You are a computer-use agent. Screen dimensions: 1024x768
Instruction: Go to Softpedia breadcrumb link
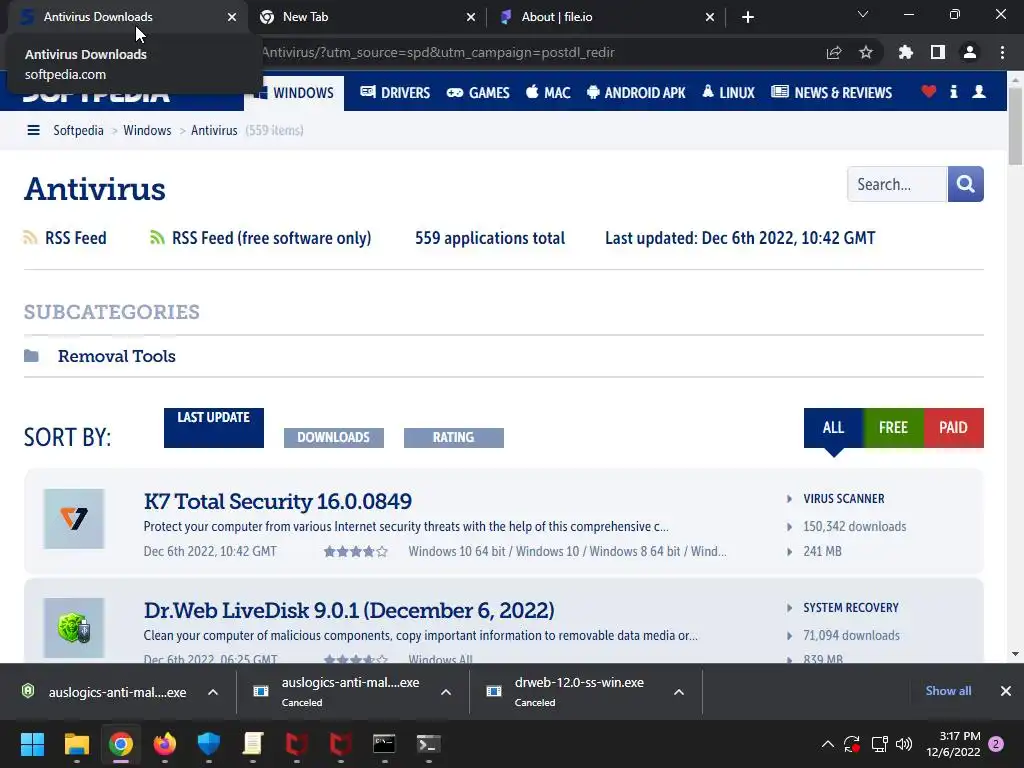pos(78,131)
